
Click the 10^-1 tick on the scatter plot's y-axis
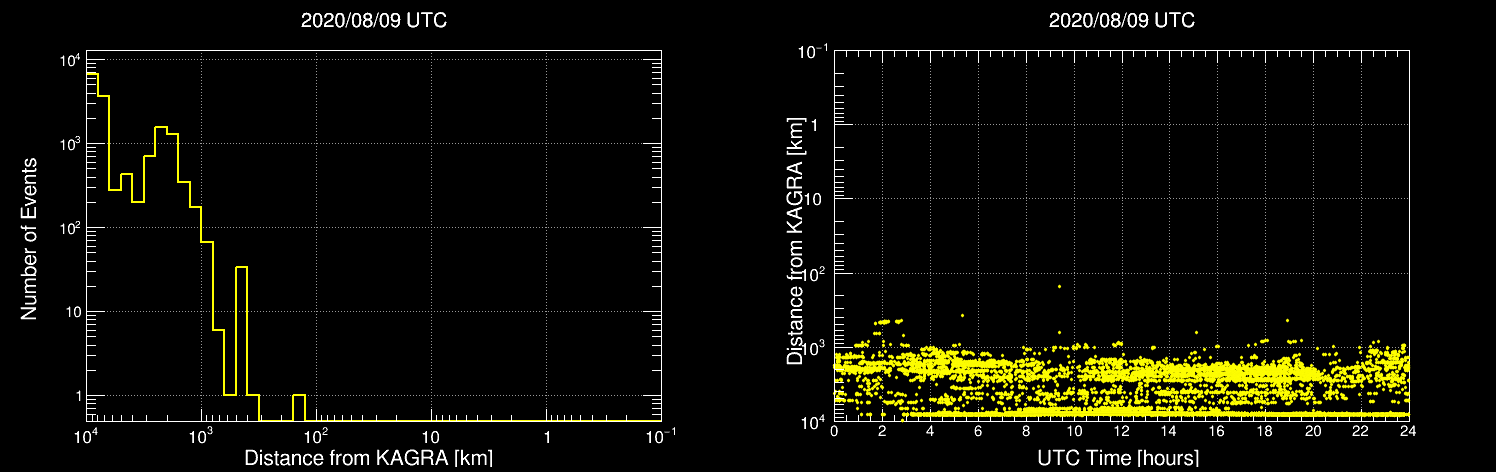click(x=812, y=50)
